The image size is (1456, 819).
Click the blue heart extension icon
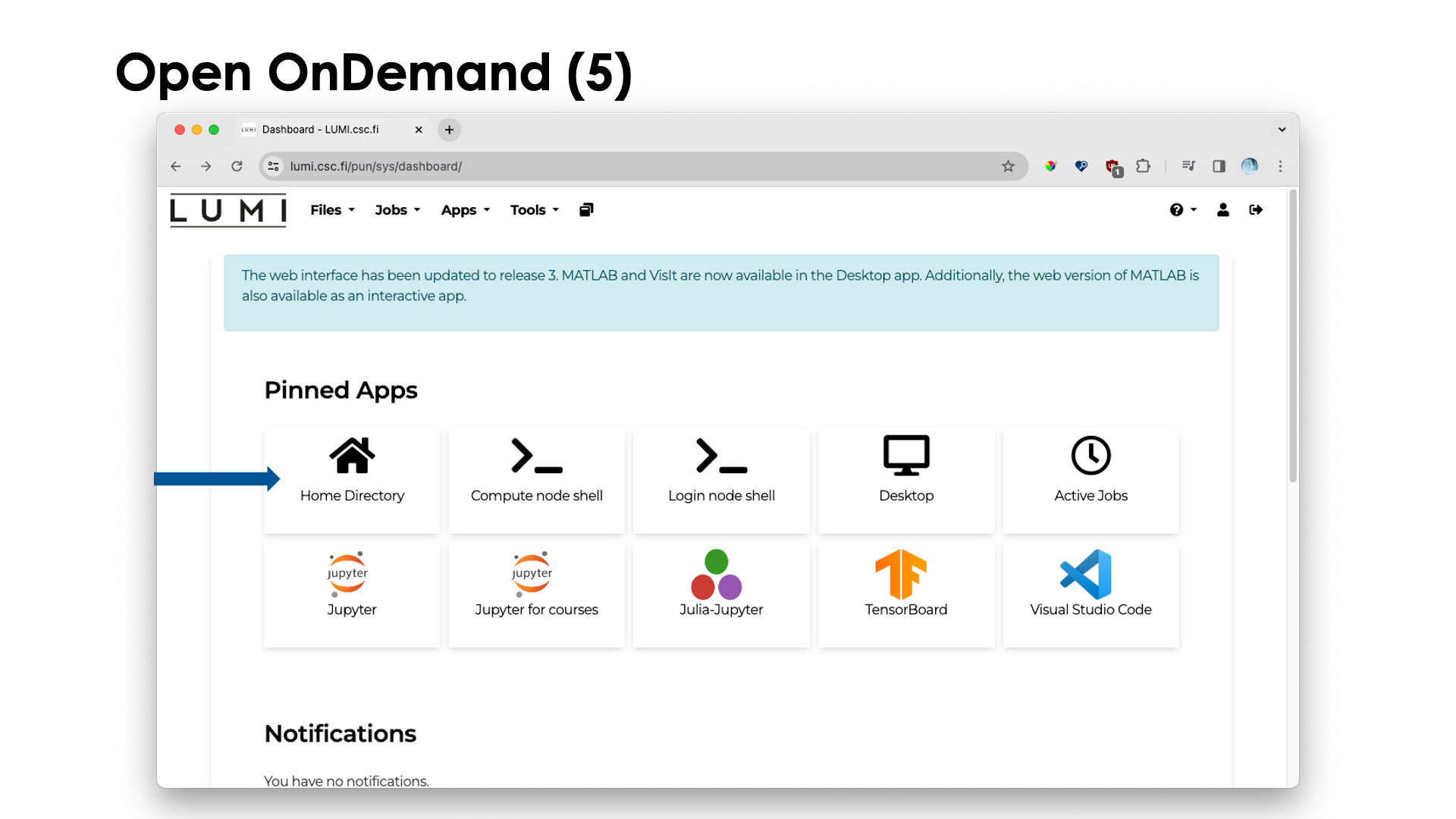tap(1081, 166)
